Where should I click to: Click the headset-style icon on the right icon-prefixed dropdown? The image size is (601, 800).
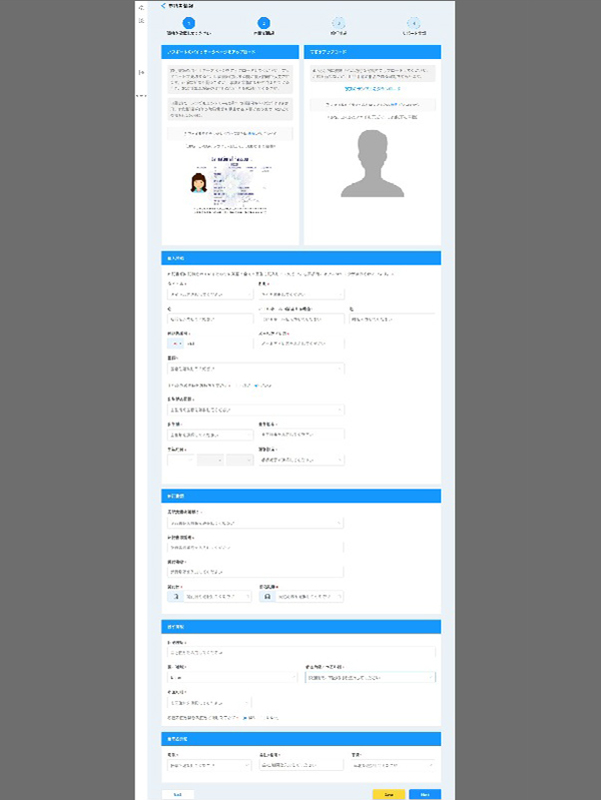[267, 596]
